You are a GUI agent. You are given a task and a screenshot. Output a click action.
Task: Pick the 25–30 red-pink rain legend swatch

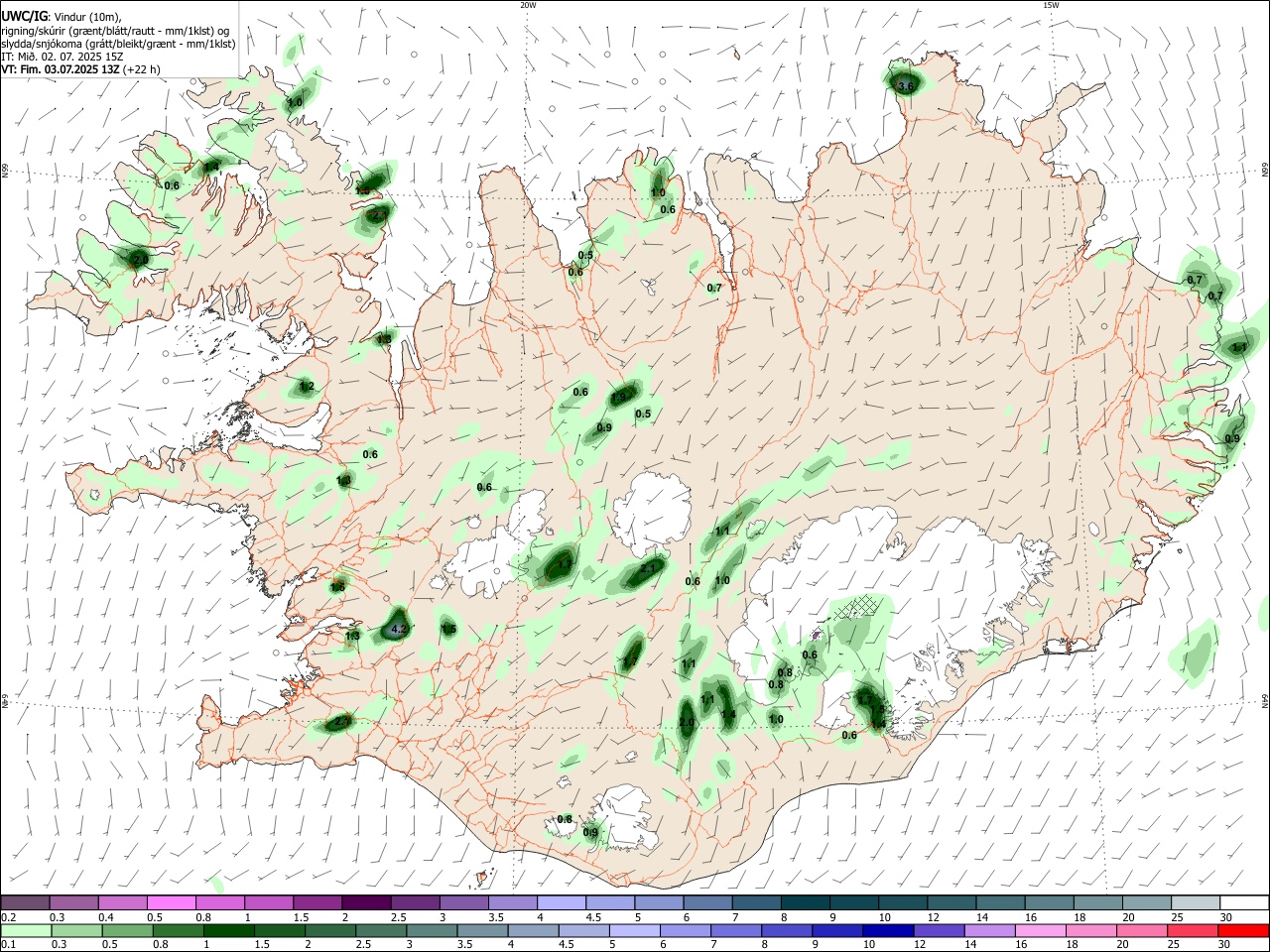(1193, 930)
